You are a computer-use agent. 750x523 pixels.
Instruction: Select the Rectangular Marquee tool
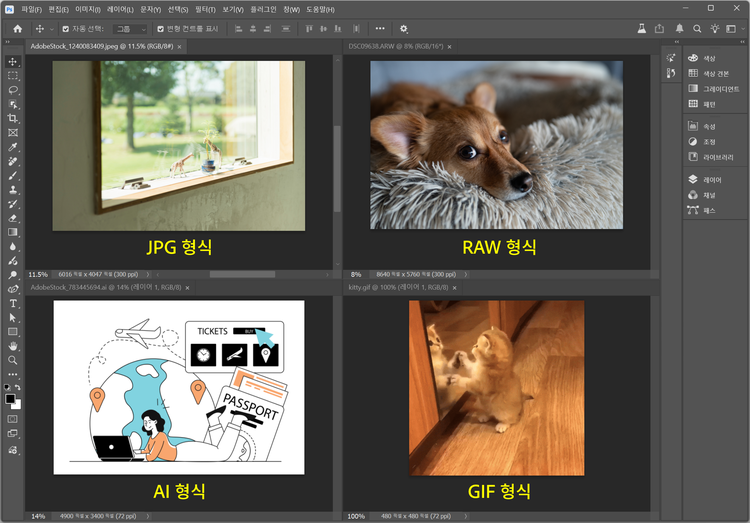click(12, 76)
